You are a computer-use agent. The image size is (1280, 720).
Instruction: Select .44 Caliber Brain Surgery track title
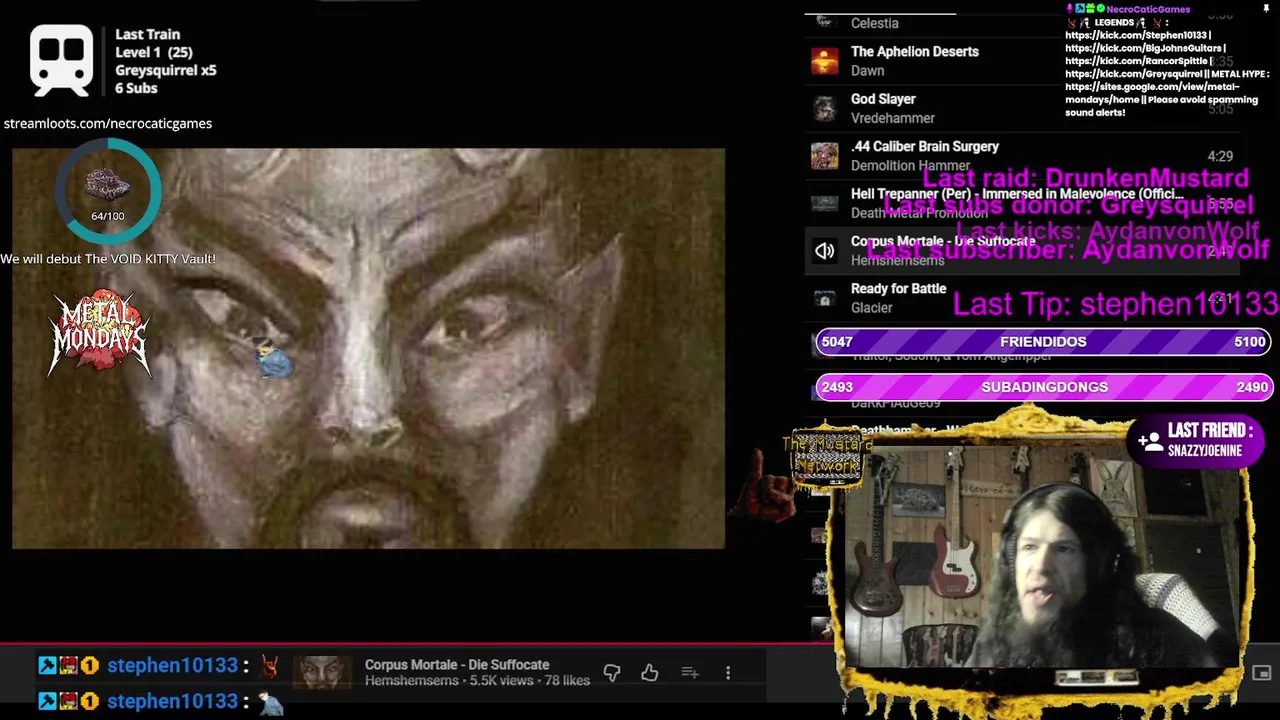coord(924,146)
